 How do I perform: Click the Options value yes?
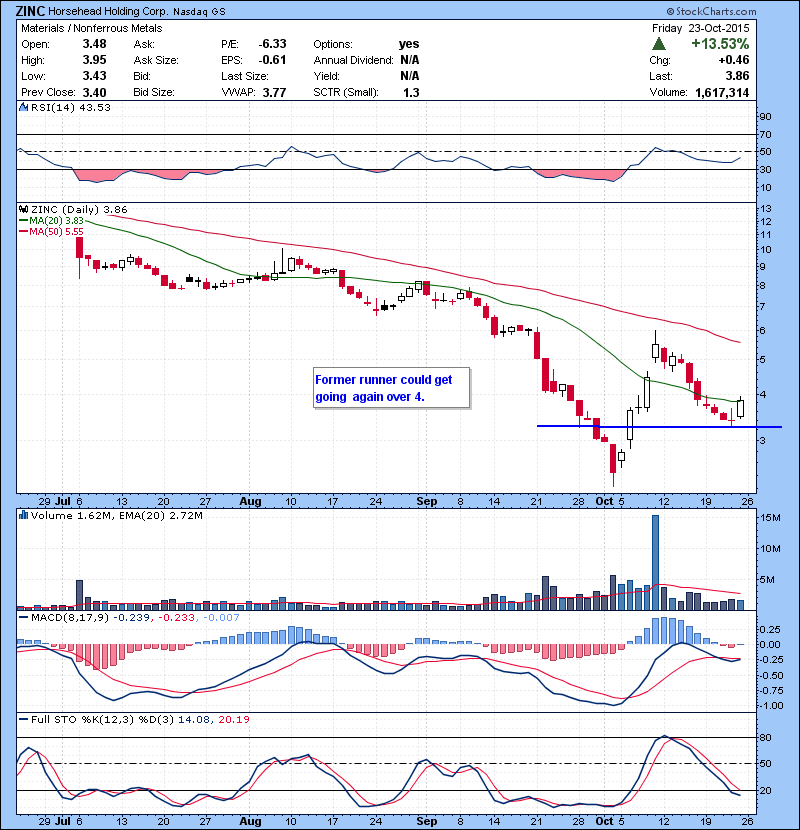[x=409, y=44]
